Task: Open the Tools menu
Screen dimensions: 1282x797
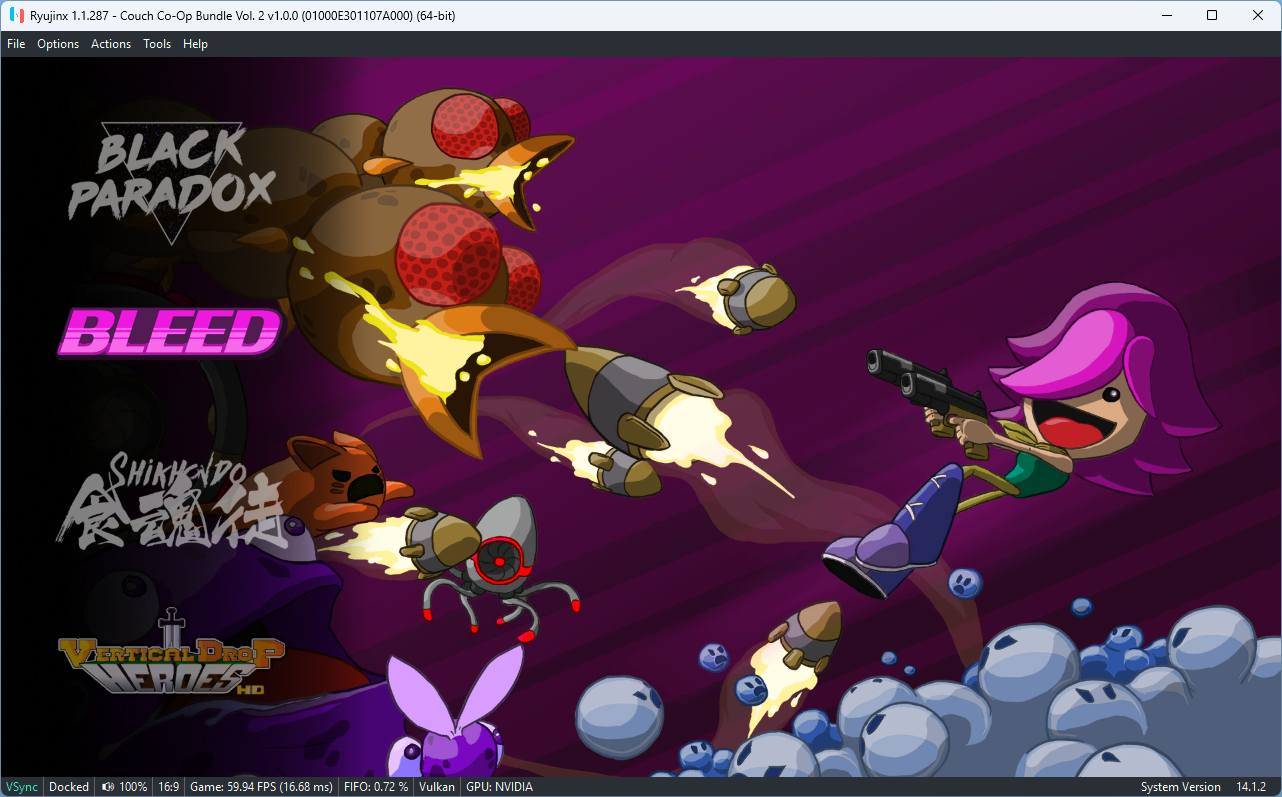Action: 157,44
